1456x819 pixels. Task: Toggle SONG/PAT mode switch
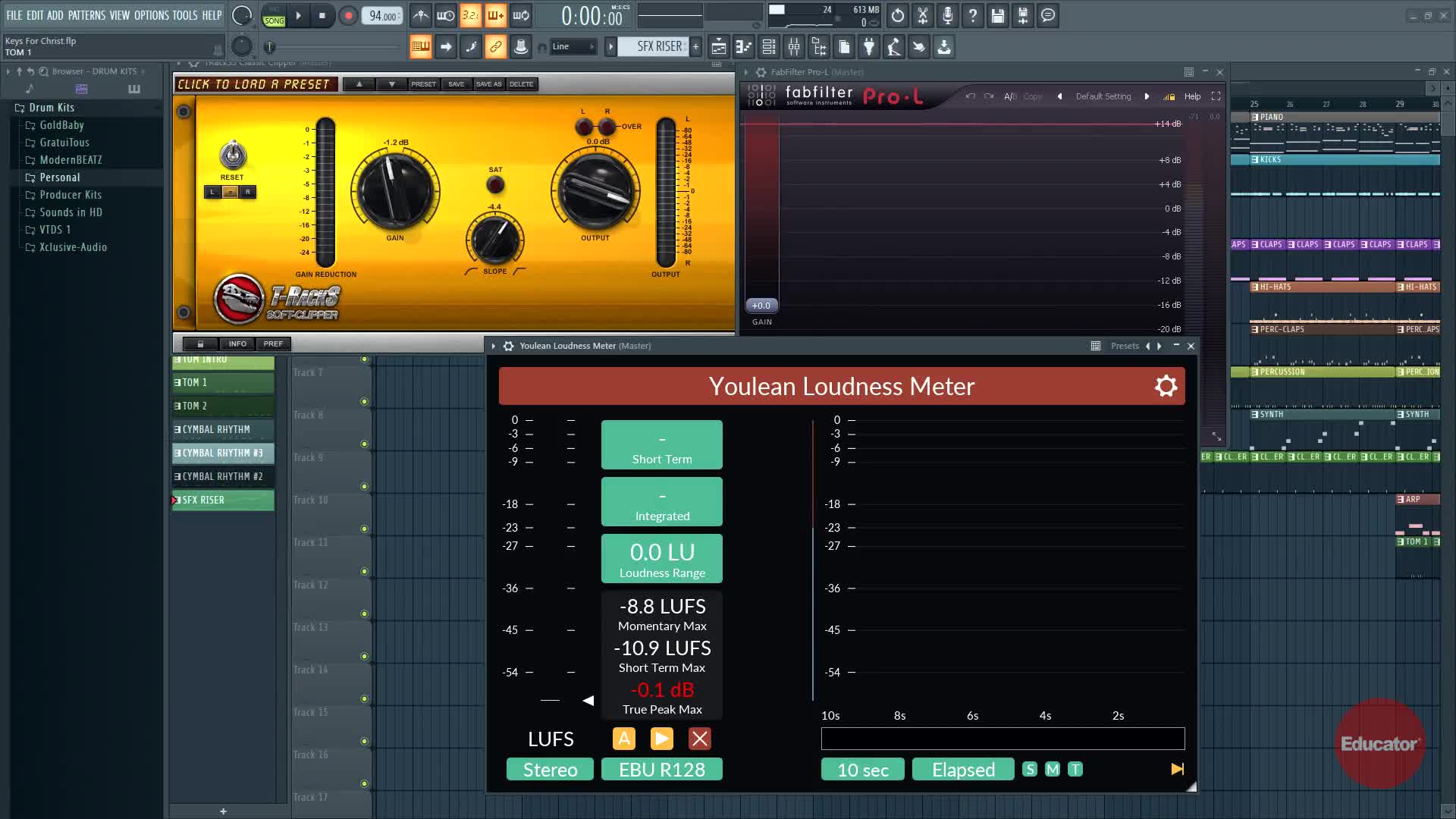point(274,16)
